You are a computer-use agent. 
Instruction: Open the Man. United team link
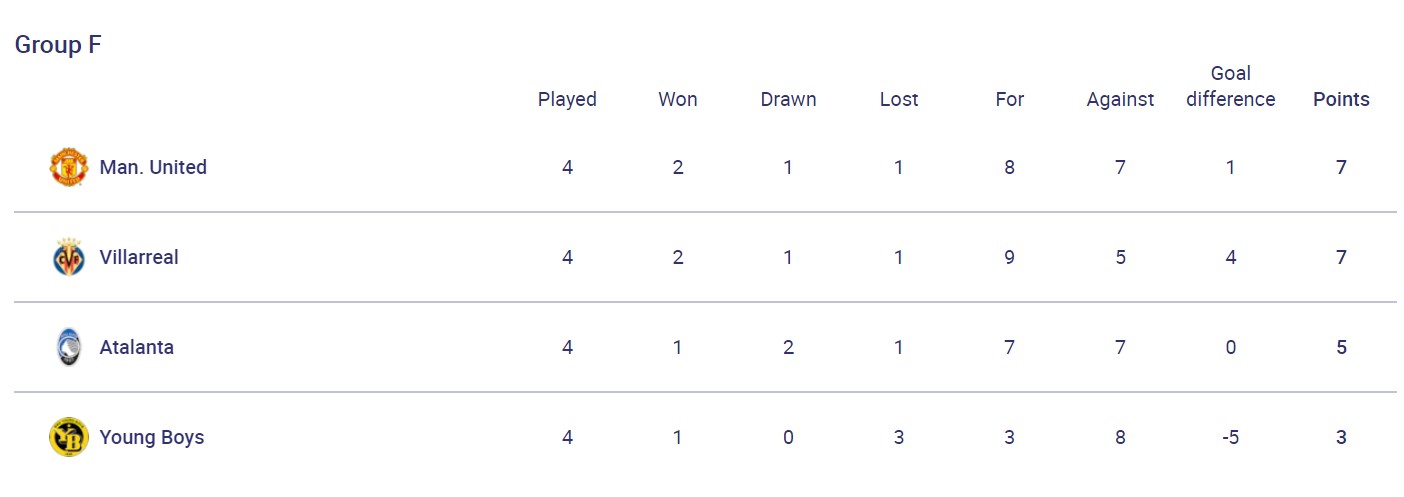pyautogui.click(x=153, y=167)
